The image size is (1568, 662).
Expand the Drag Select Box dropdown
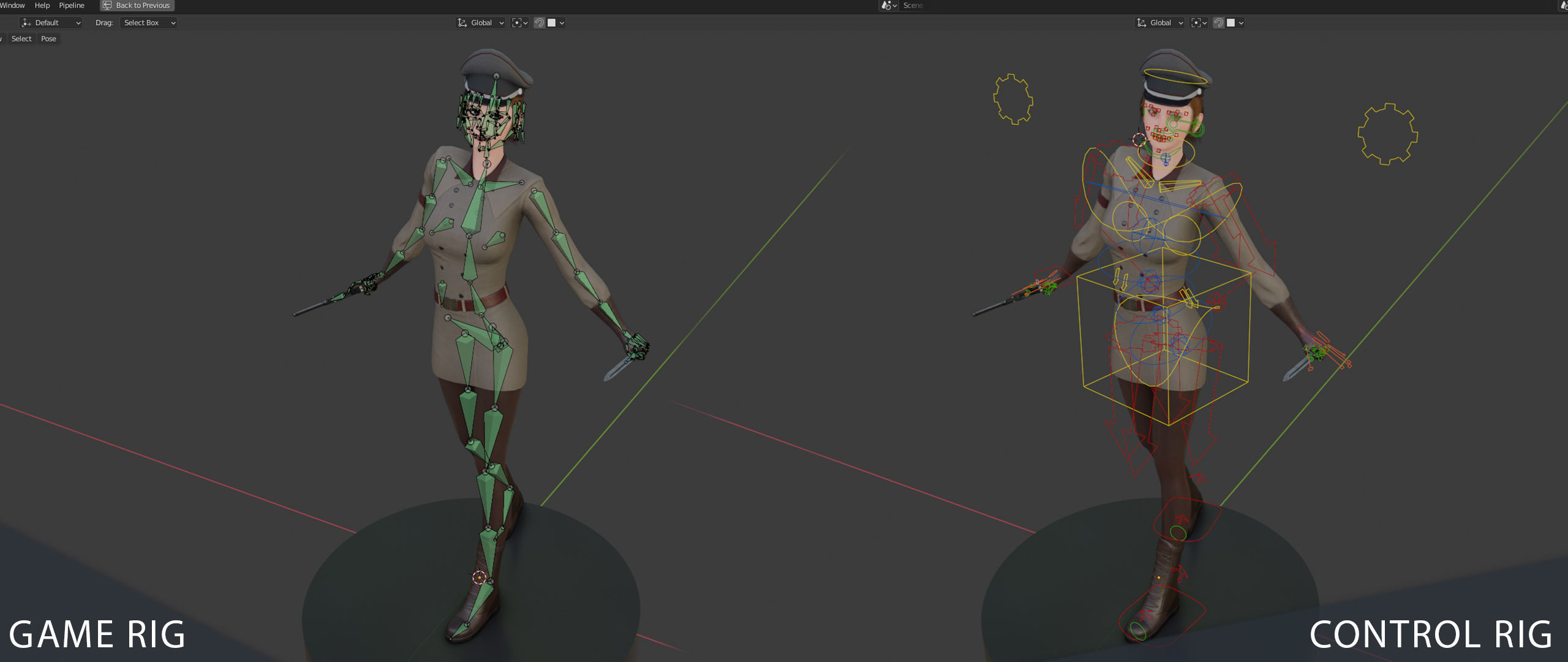click(x=149, y=23)
